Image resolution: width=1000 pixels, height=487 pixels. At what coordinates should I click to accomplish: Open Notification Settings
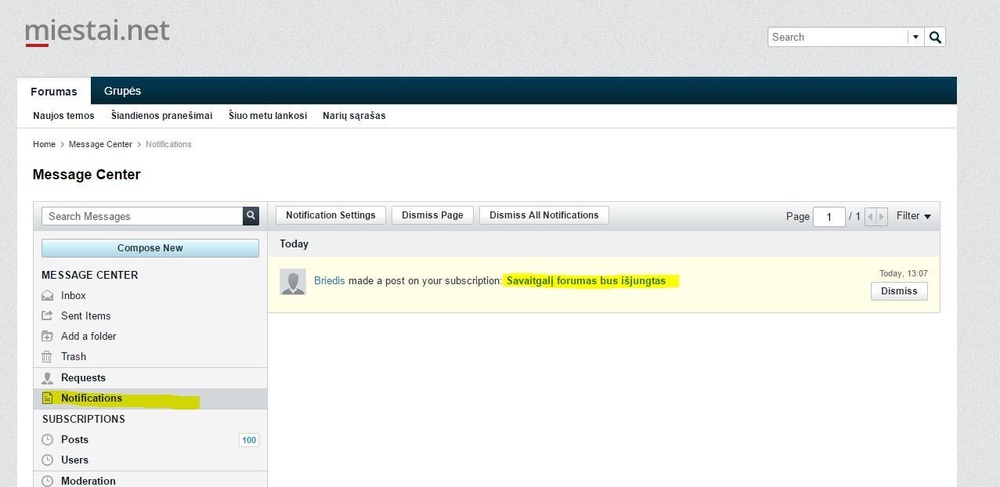(x=330, y=215)
